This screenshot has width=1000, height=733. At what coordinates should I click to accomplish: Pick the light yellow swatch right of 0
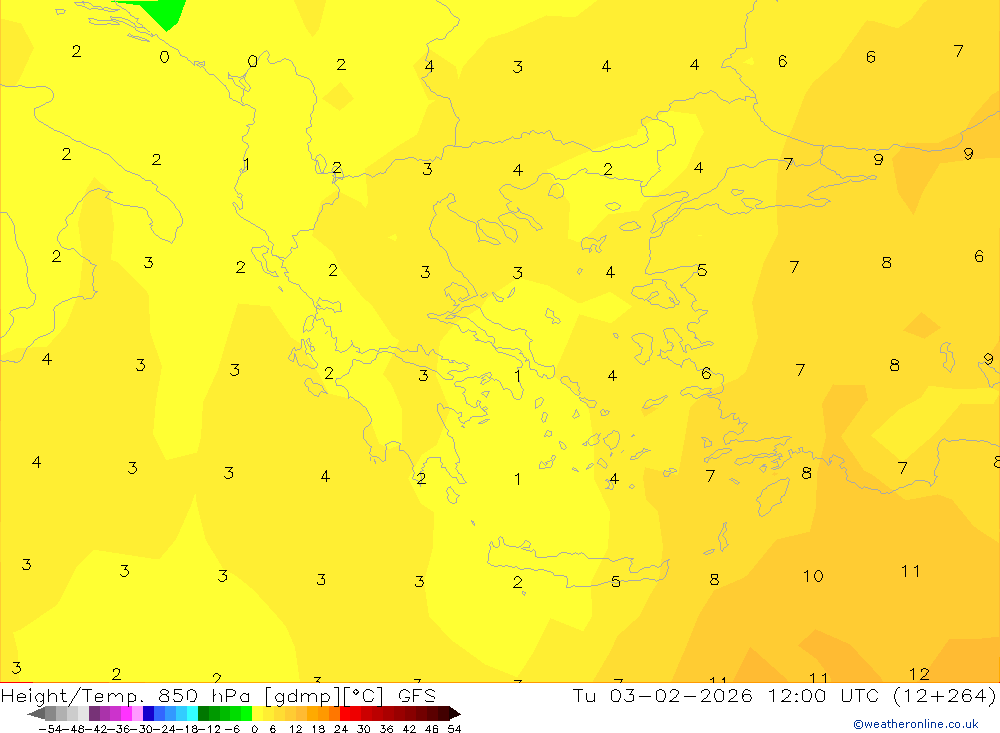click(x=258, y=713)
